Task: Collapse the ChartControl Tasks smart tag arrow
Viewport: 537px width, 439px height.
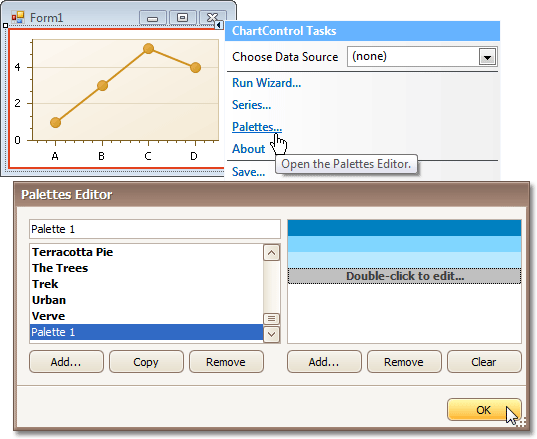Action: click(x=218, y=25)
